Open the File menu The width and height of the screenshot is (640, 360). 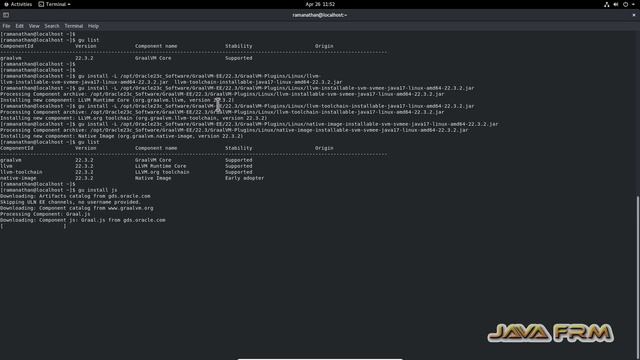(x=6, y=26)
